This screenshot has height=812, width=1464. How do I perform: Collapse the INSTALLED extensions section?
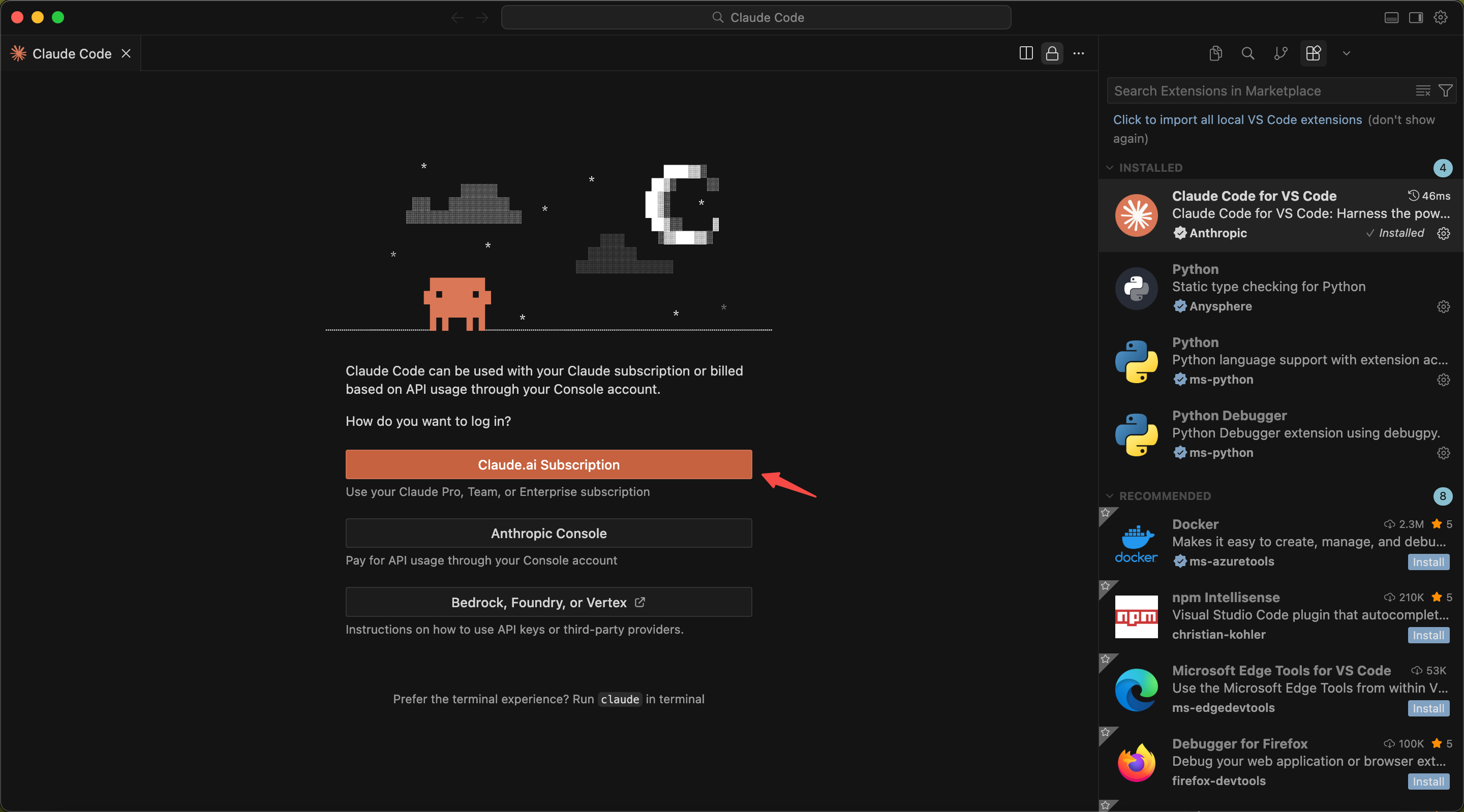coord(1150,168)
